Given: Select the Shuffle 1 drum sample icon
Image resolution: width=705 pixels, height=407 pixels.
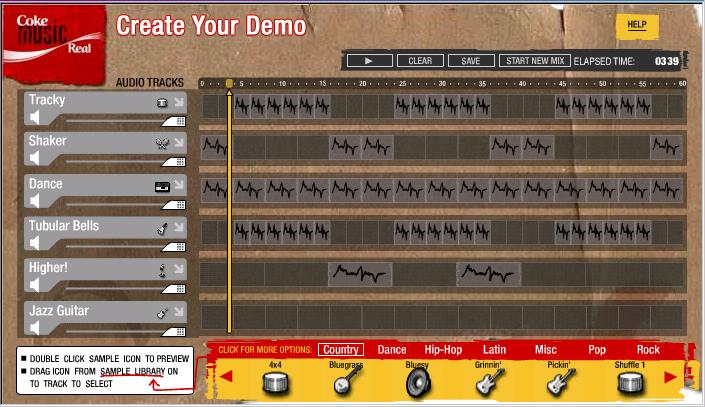Looking at the screenshot, I should click(x=630, y=384).
